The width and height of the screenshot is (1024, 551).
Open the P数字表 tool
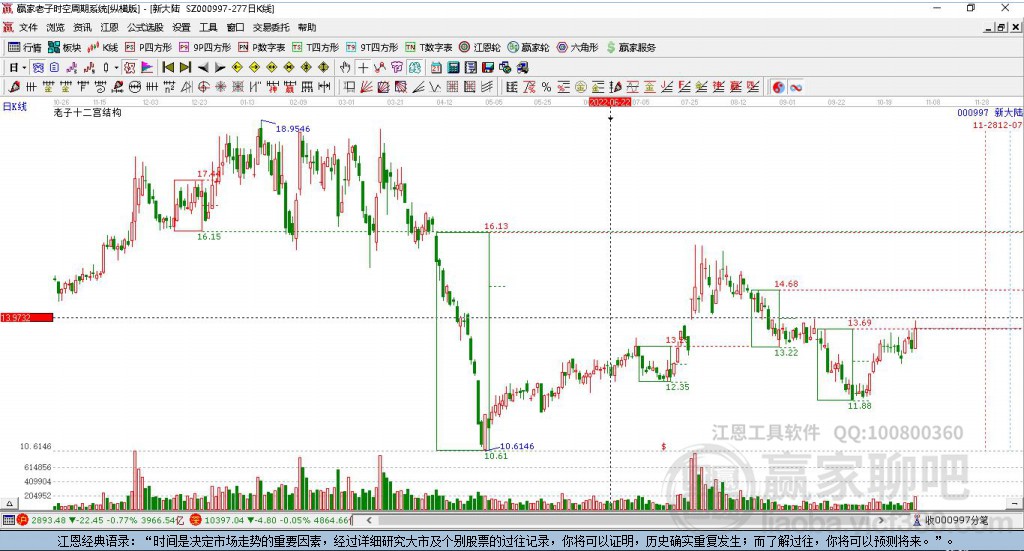point(261,48)
